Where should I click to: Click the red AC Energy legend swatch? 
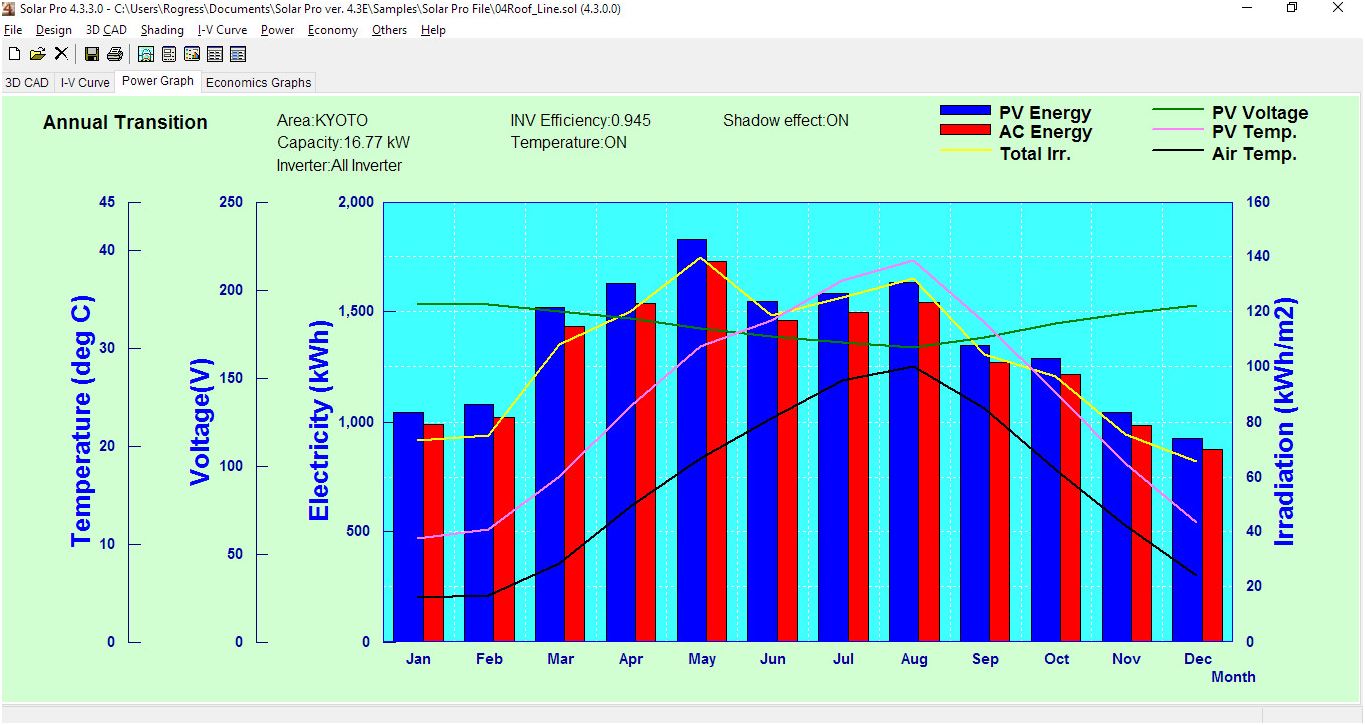[966, 131]
